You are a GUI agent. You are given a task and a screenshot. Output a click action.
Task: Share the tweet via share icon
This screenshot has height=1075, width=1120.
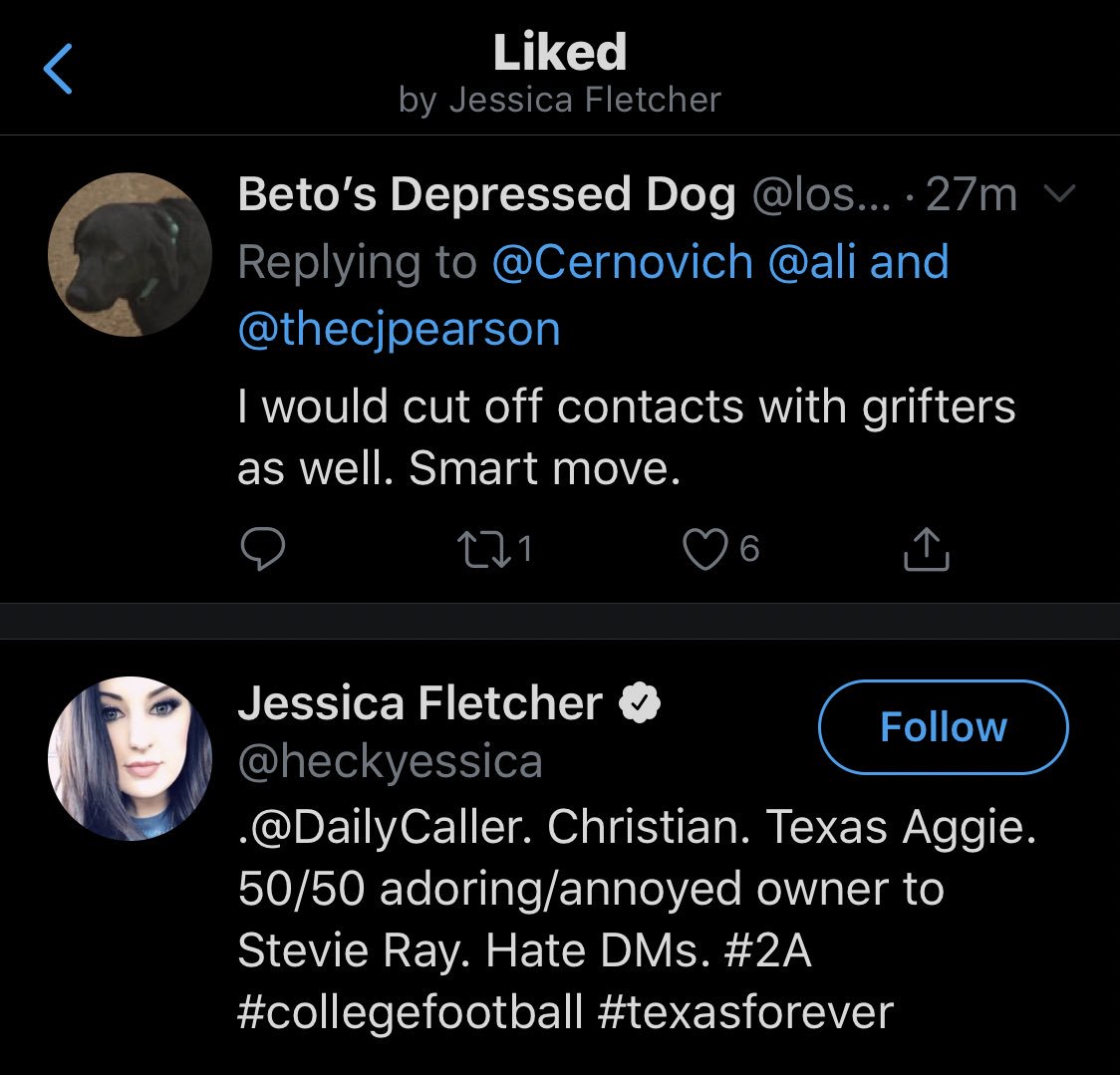point(926,549)
